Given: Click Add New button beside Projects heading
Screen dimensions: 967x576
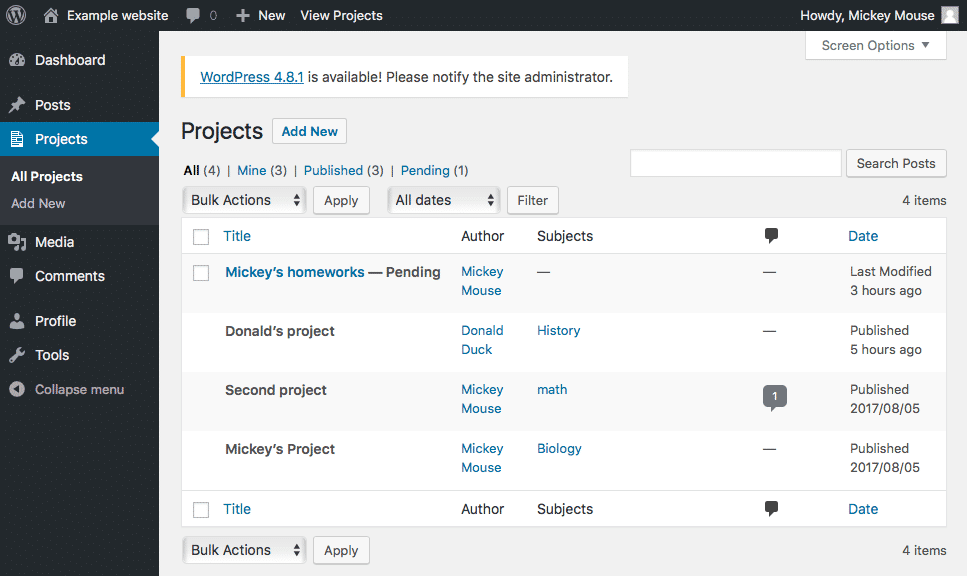Looking at the screenshot, I should [x=310, y=131].
